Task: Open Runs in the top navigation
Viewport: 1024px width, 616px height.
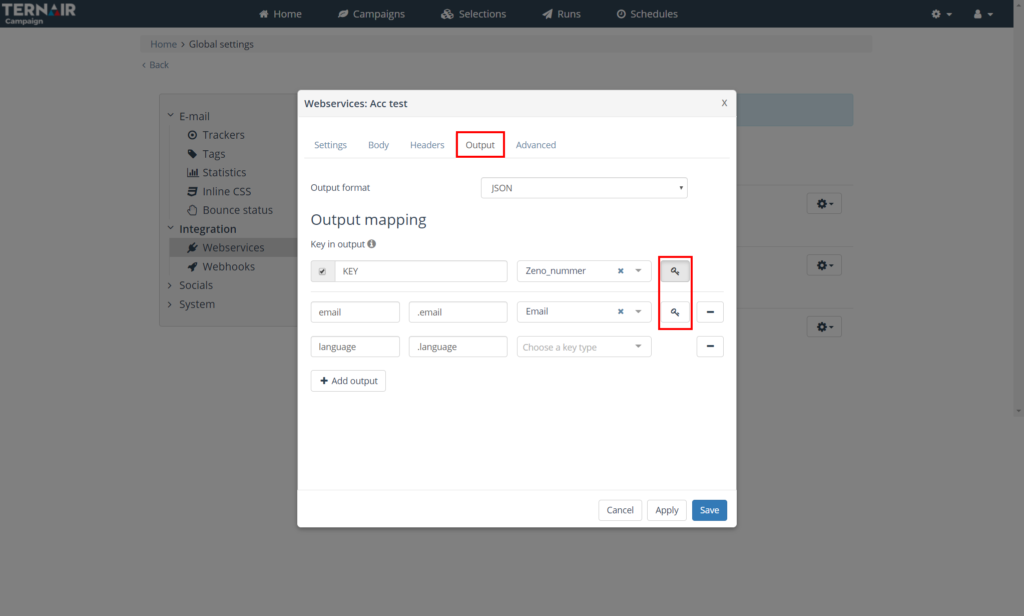Action: pyautogui.click(x=562, y=14)
